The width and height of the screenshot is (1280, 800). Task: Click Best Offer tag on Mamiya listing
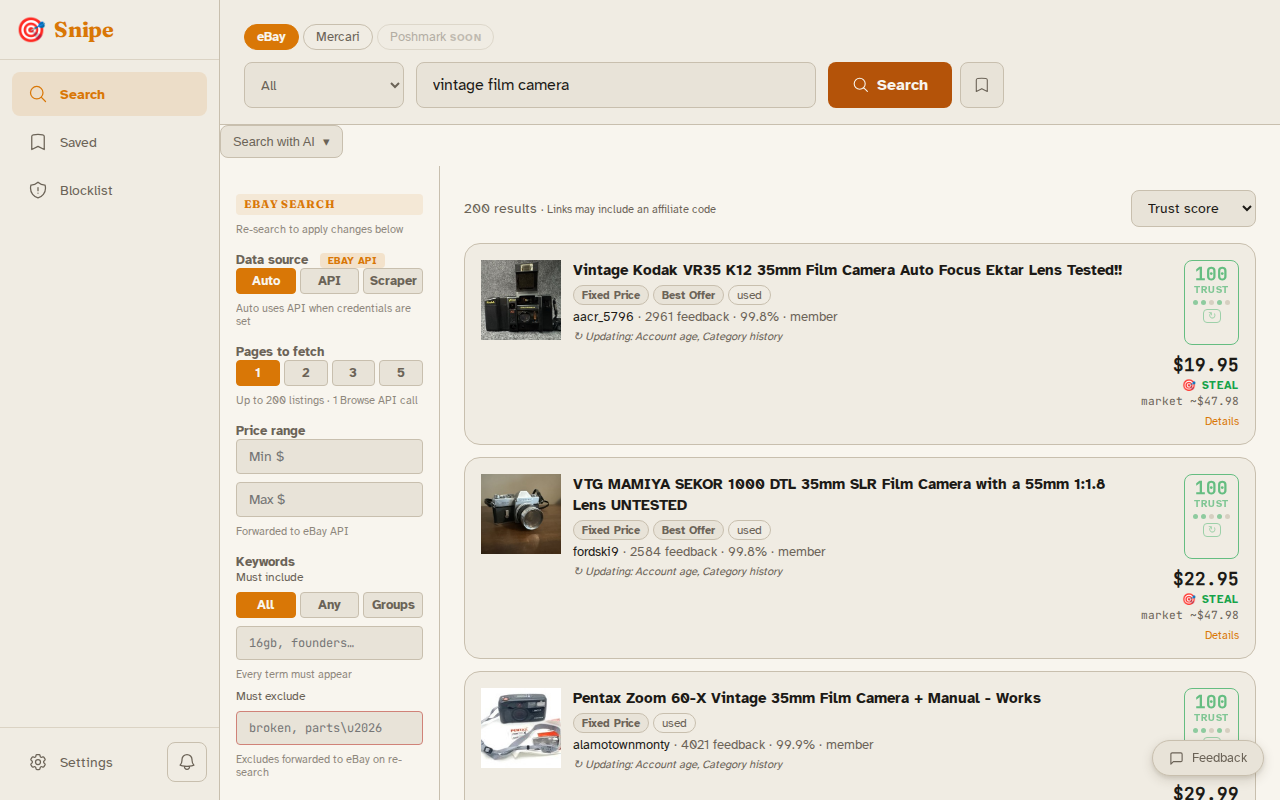pyautogui.click(x=689, y=530)
